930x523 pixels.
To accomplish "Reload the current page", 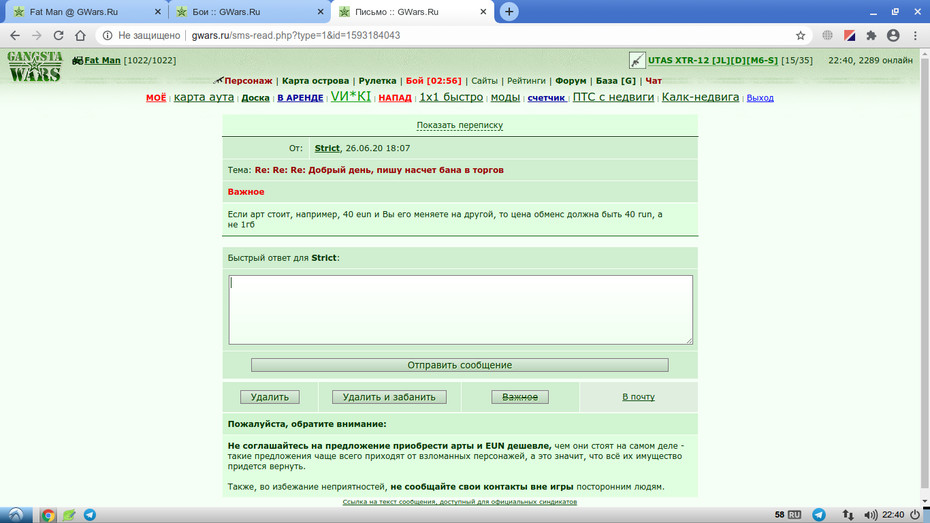I will coord(58,36).
